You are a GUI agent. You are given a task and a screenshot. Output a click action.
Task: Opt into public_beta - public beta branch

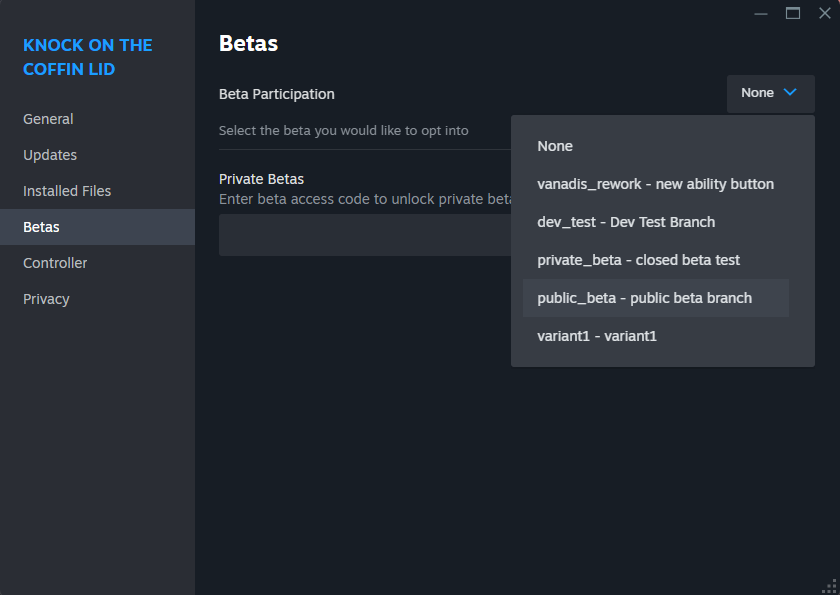click(x=656, y=298)
